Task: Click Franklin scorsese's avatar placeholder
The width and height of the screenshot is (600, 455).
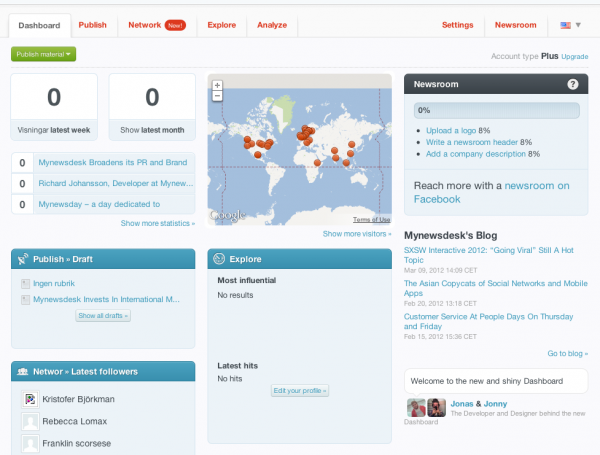Action: 30,444
